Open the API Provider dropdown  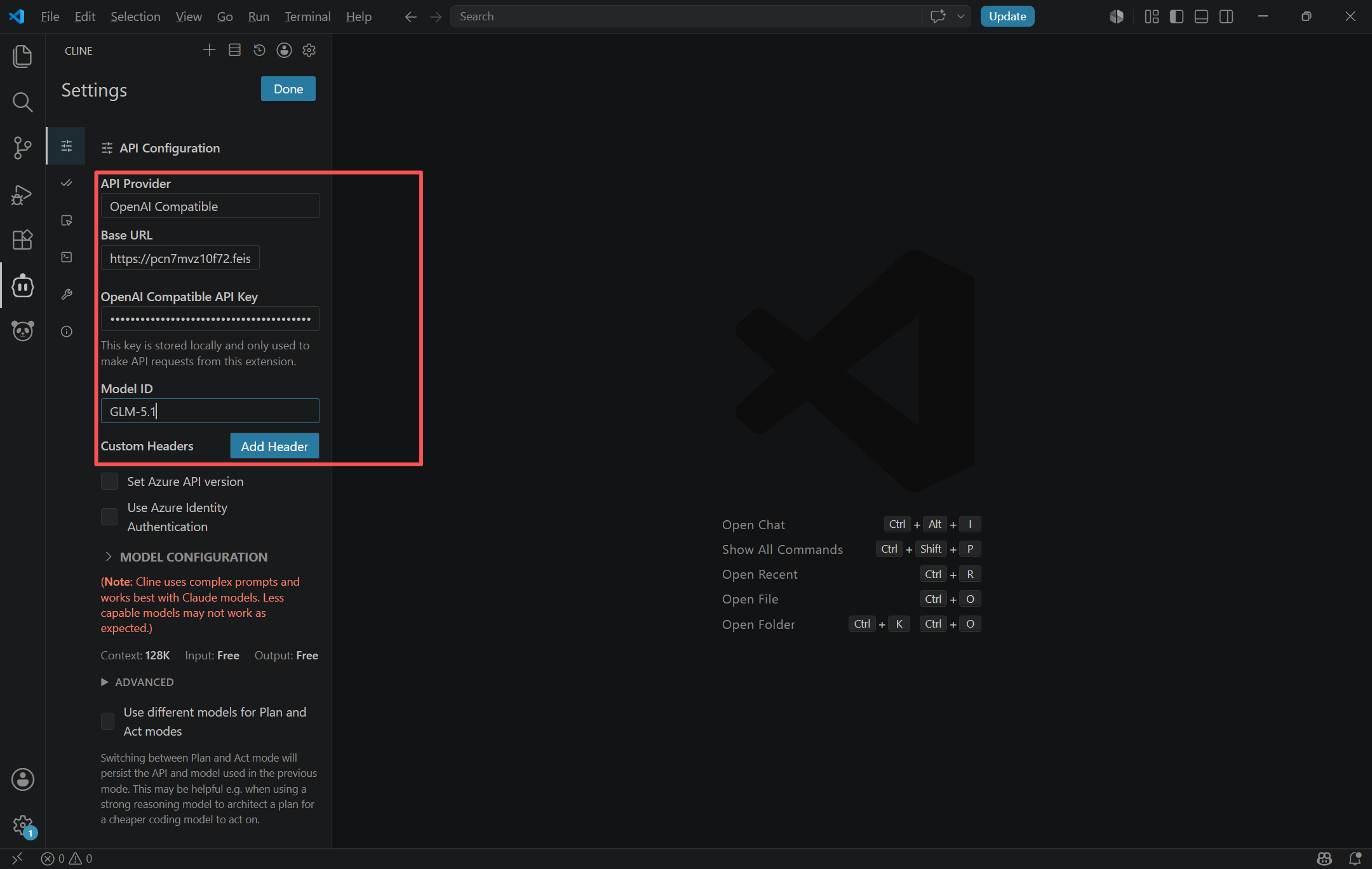click(x=210, y=206)
